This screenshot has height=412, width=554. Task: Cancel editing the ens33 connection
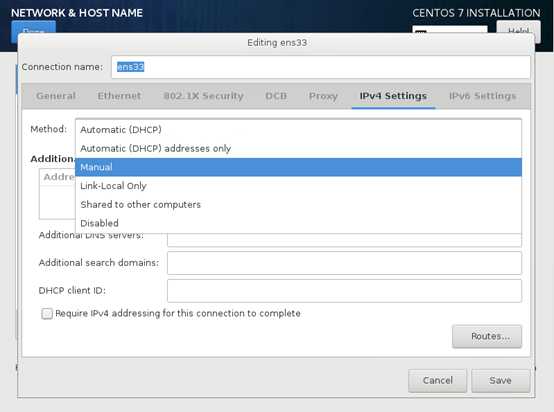coord(437,381)
